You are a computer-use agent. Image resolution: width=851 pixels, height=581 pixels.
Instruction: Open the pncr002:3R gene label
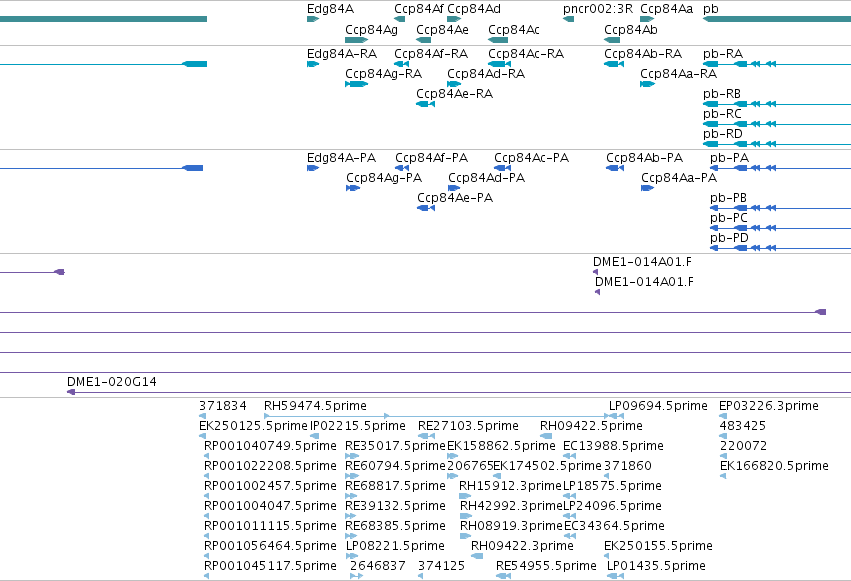click(598, 9)
